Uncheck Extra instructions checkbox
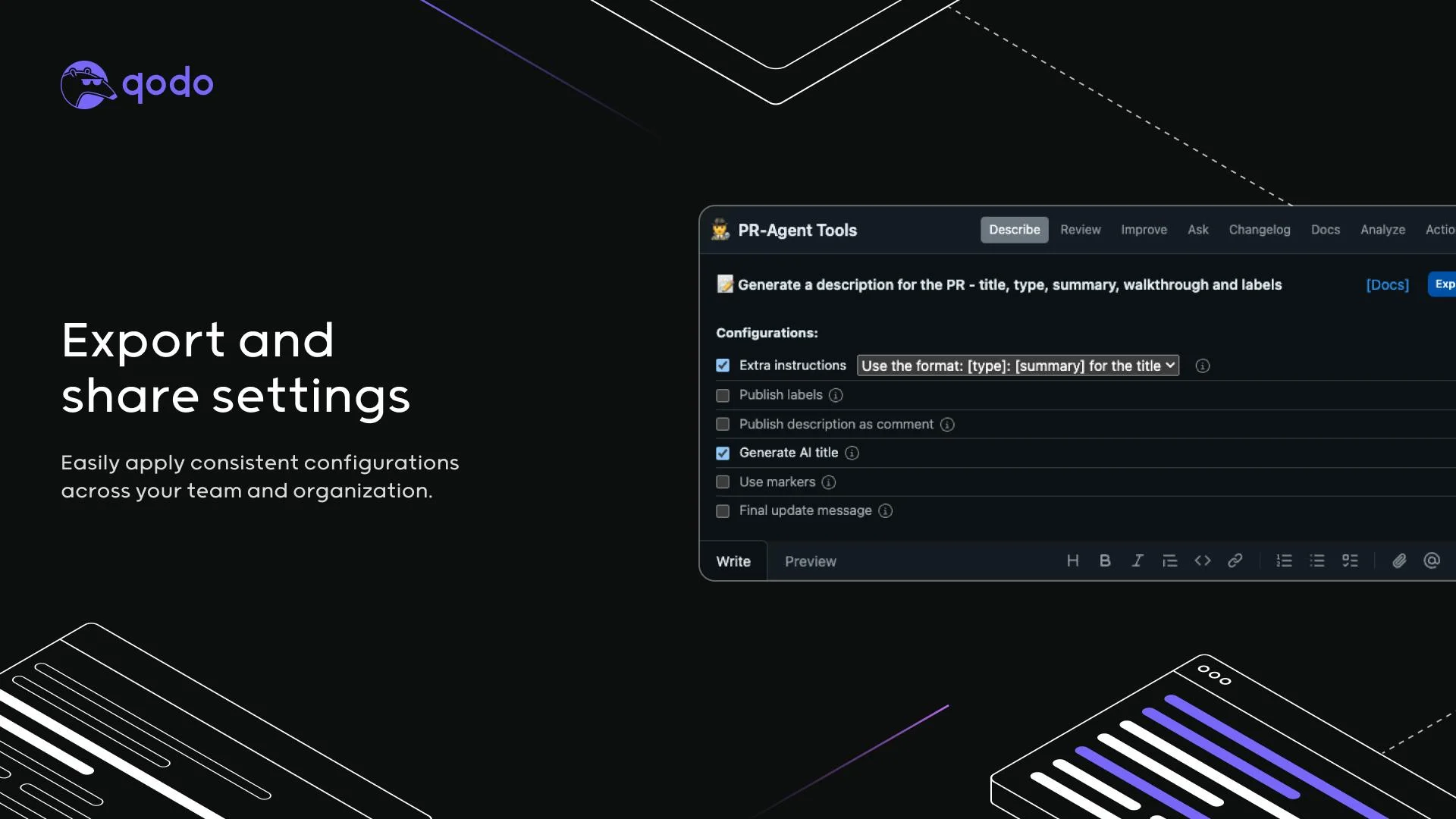 click(723, 366)
